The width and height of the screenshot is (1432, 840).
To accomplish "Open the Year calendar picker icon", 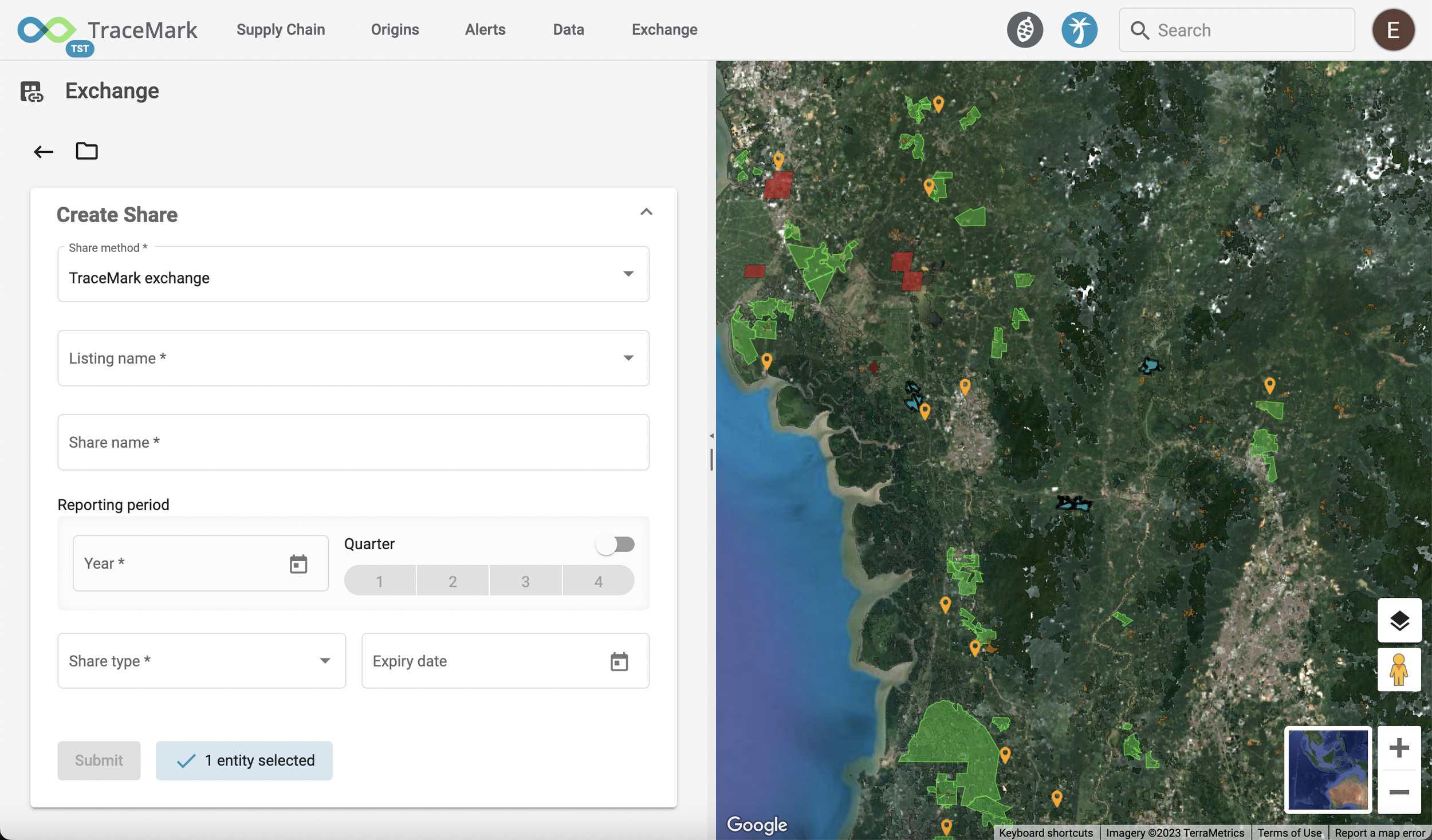I will pos(298,564).
